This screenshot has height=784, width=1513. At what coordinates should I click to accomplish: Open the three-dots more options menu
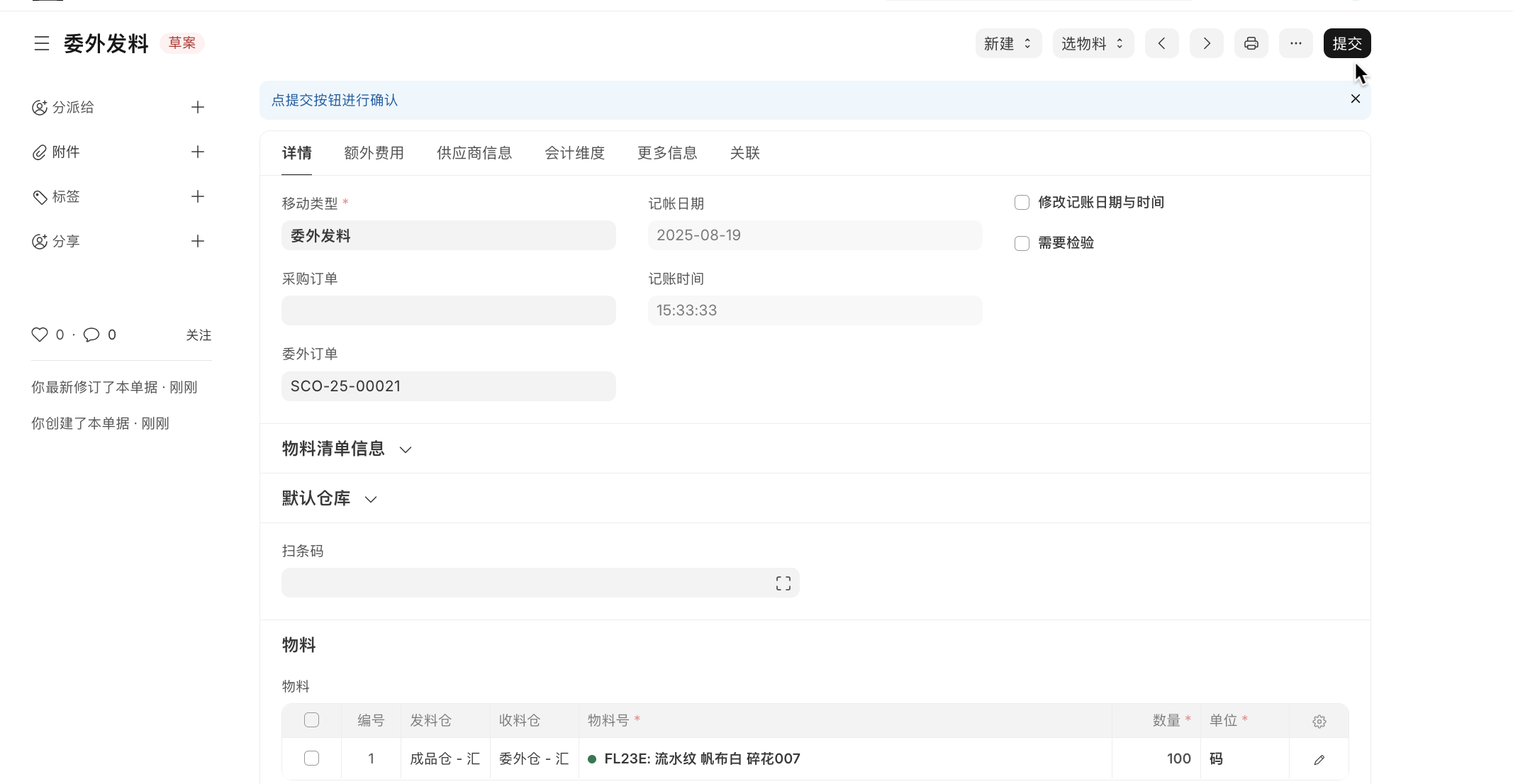point(1295,43)
